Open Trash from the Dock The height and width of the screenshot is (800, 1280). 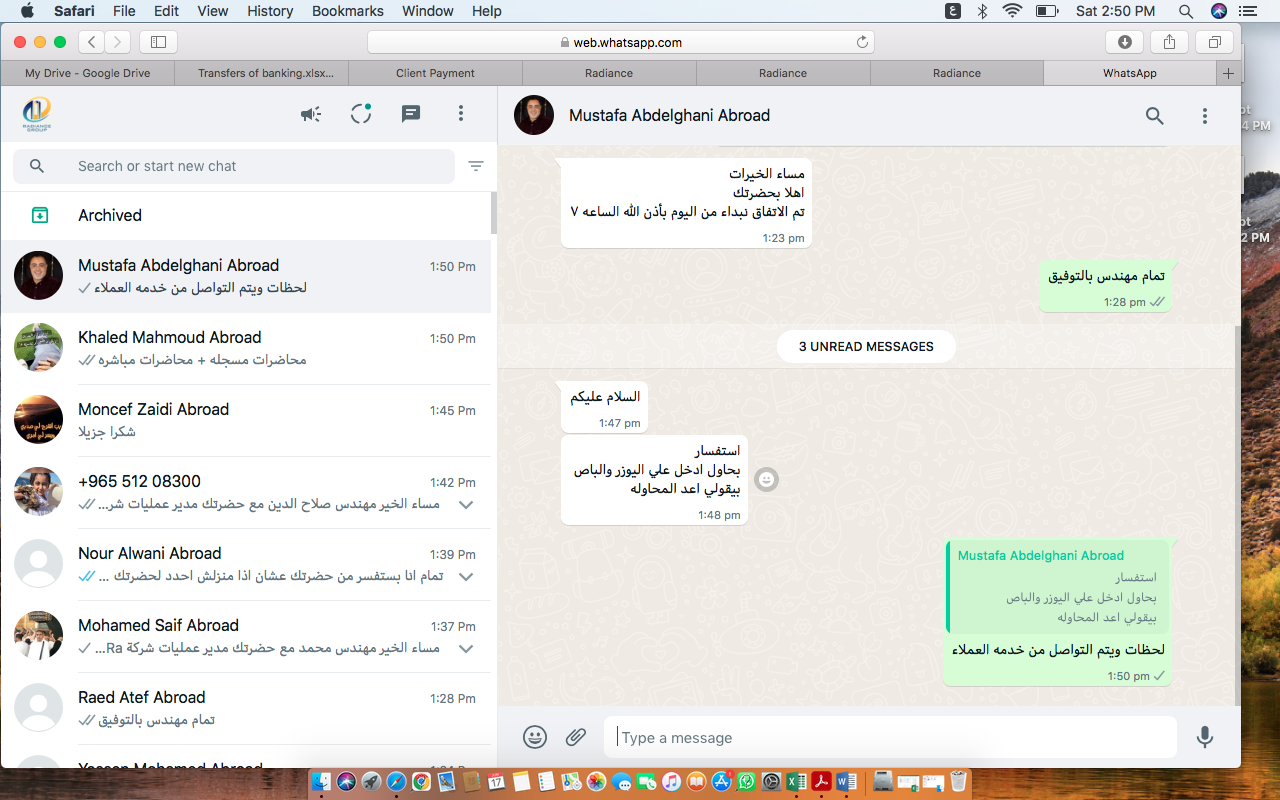pos(958,782)
